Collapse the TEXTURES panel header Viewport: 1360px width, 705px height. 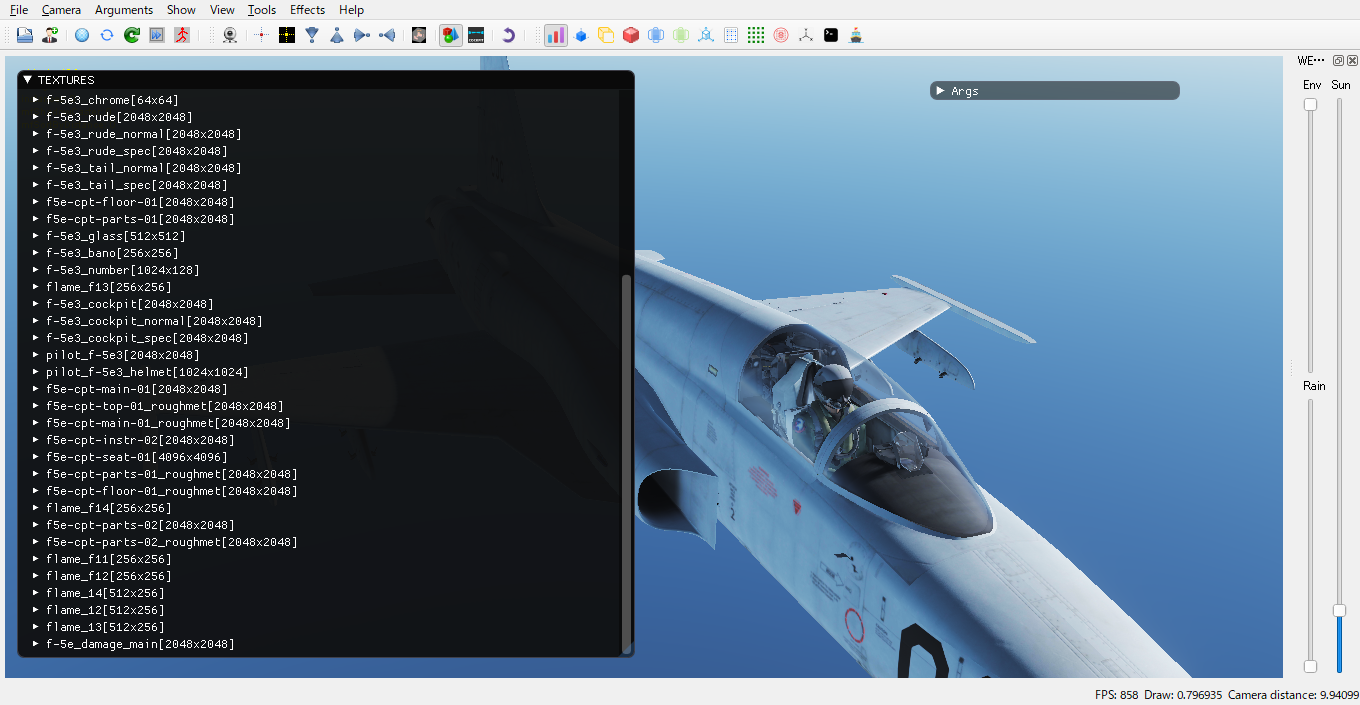[x=28, y=80]
